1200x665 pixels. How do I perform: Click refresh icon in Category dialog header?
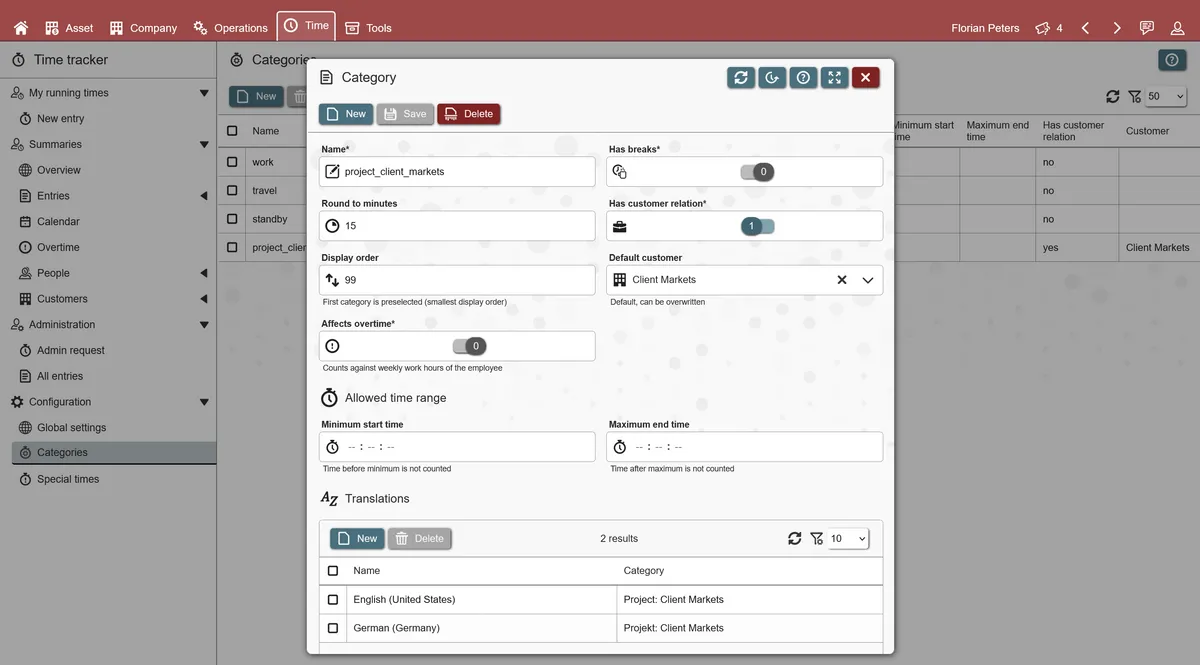[x=741, y=77]
